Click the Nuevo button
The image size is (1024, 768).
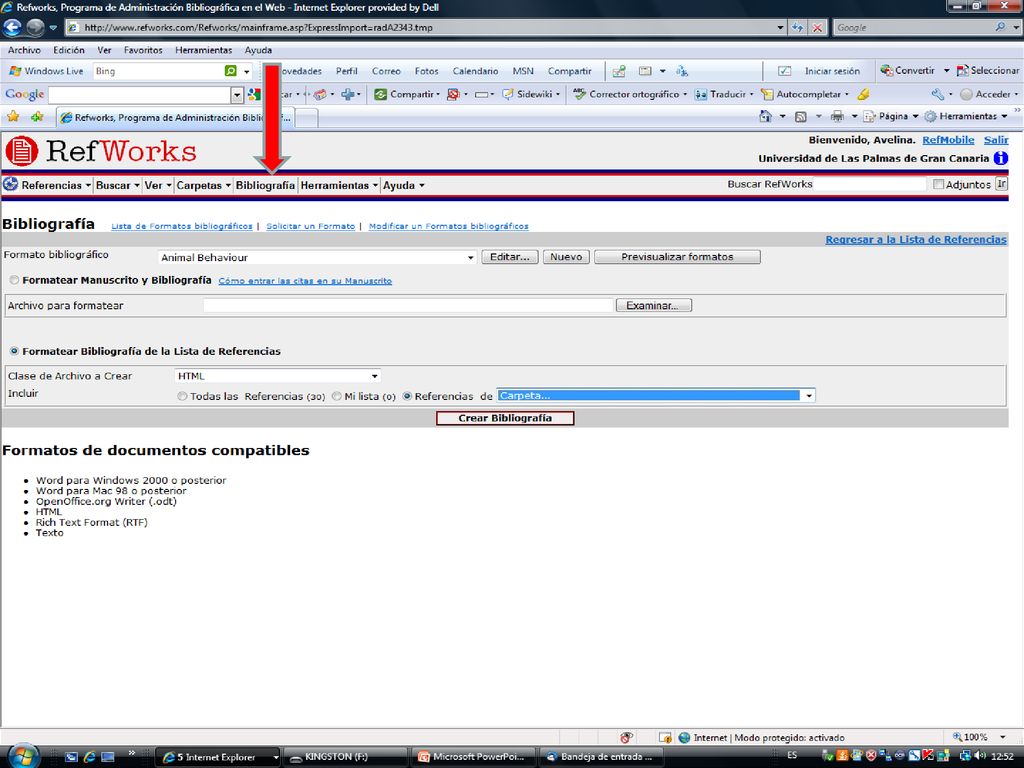[566, 257]
